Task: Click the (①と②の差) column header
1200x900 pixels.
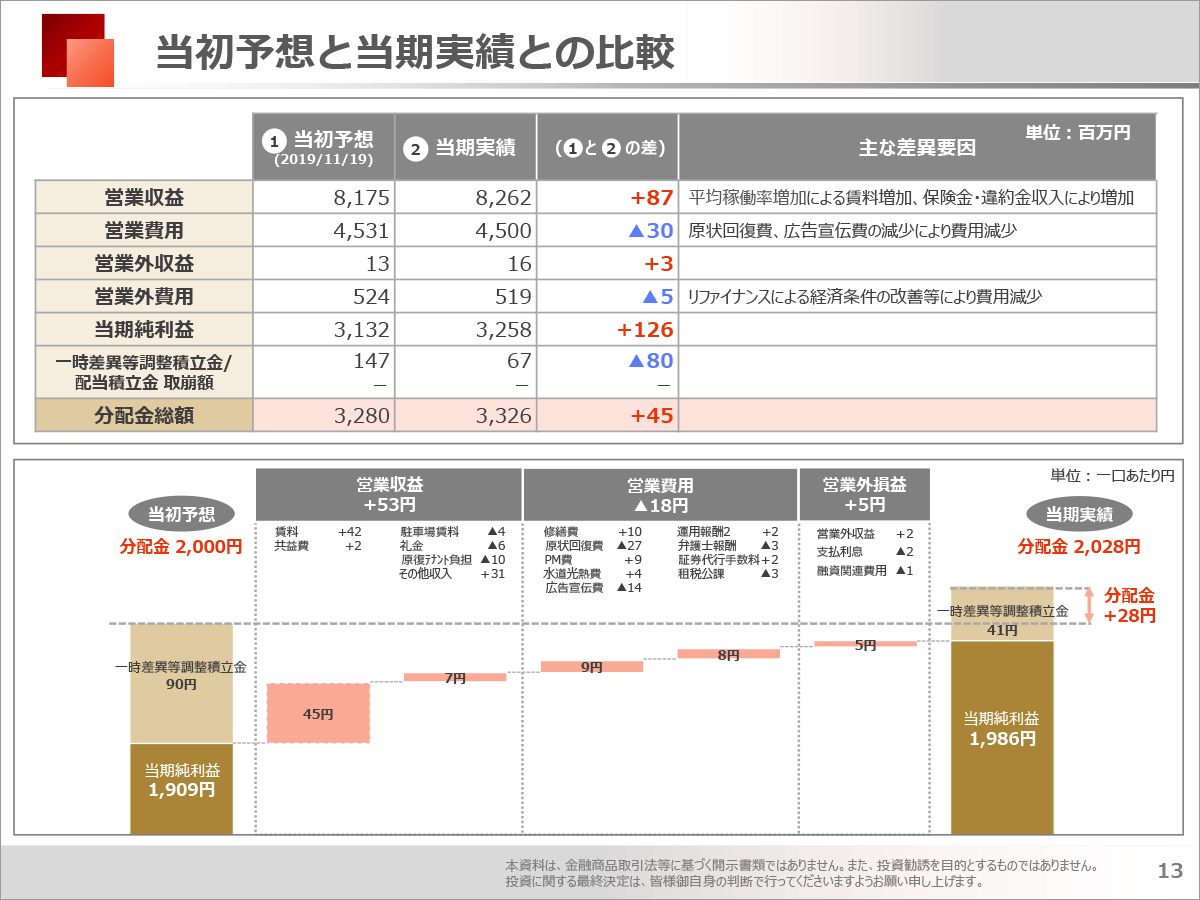Action: [x=609, y=147]
